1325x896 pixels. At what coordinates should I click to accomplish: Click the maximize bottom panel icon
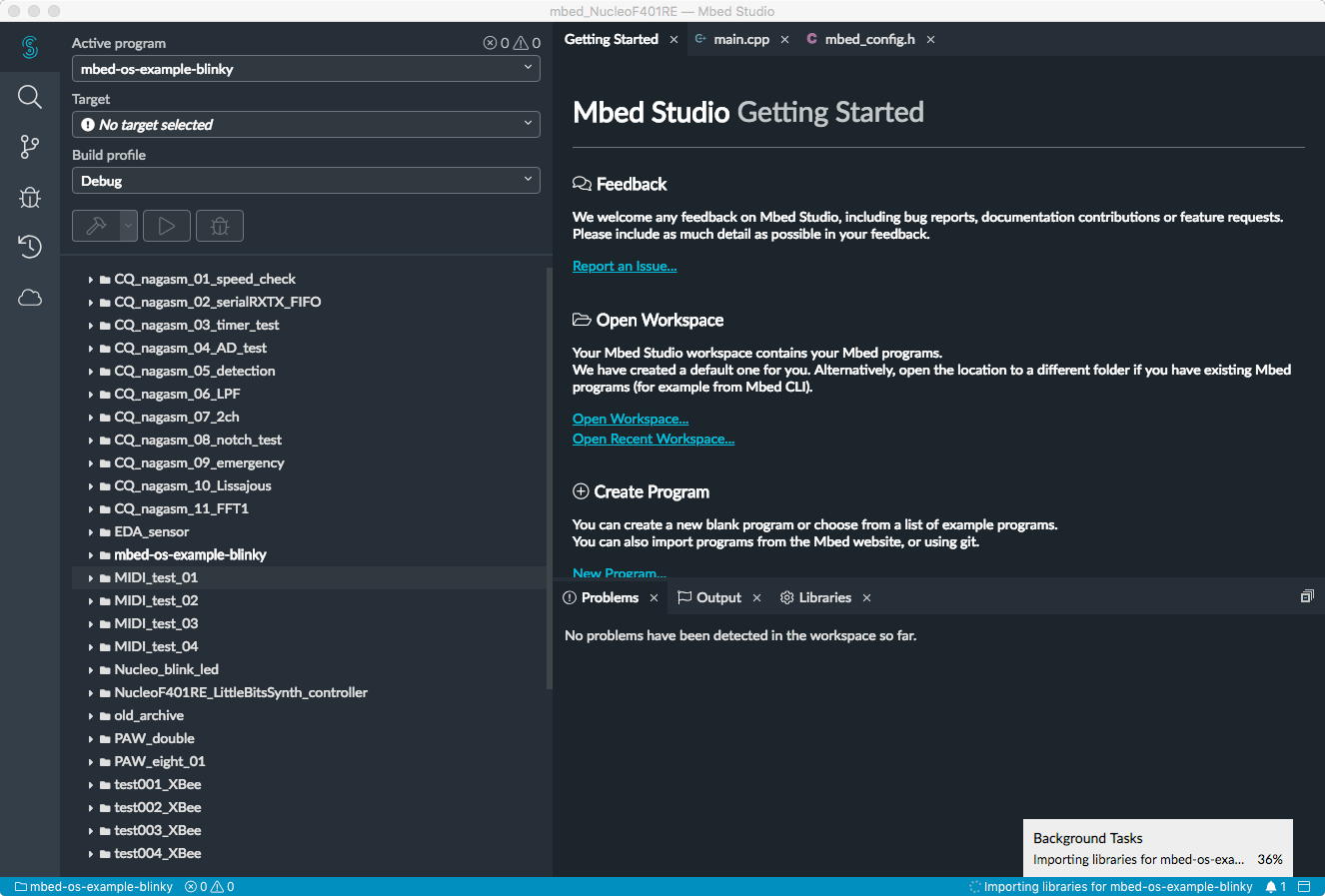[x=1307, y=596]
